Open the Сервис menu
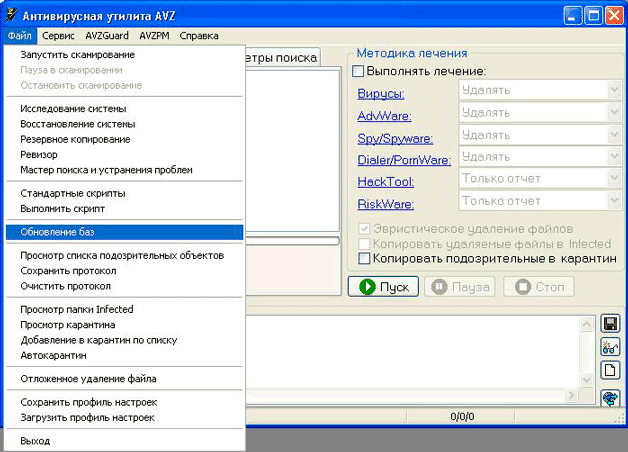 (x=58, y=36)
